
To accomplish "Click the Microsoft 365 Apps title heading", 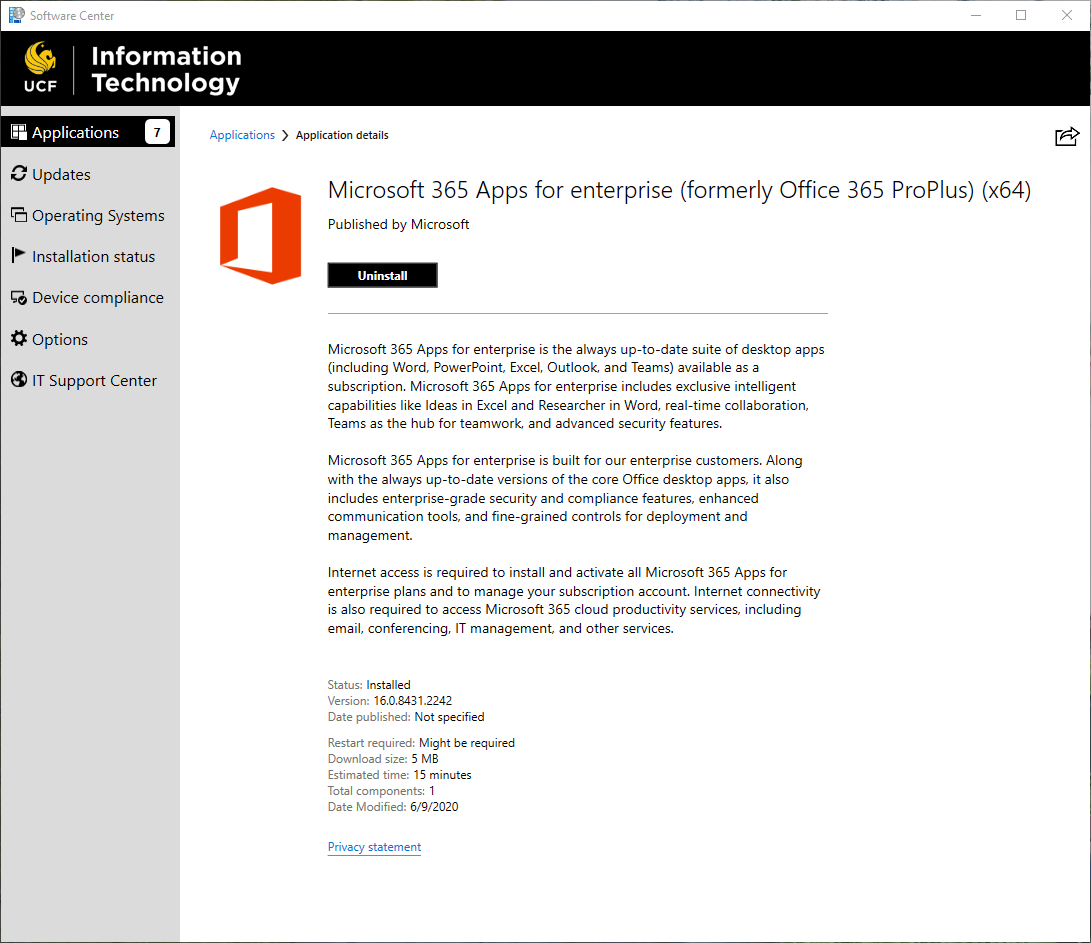I will (x=679, y=190).
